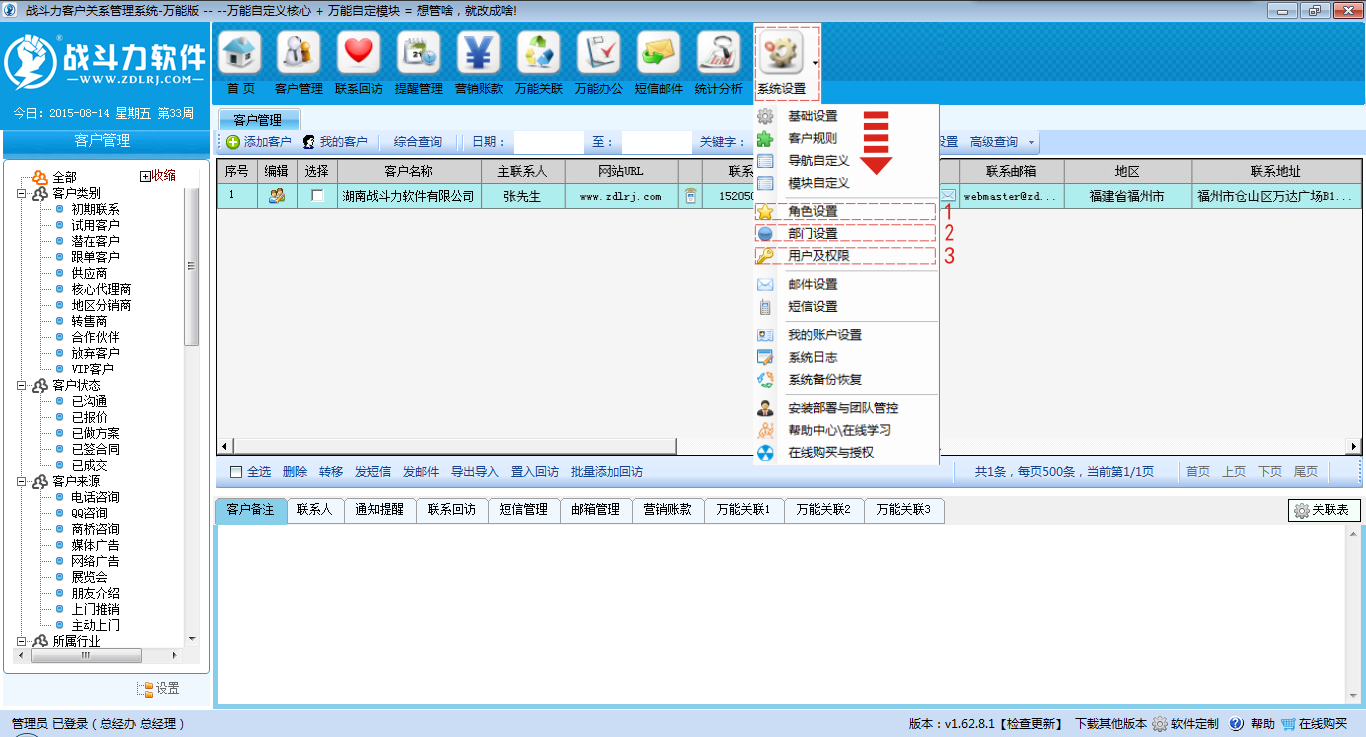Click 帮助 question icon in status bar
The height and width of the screenshot is (737, 1366).
tap(1237, 724)
